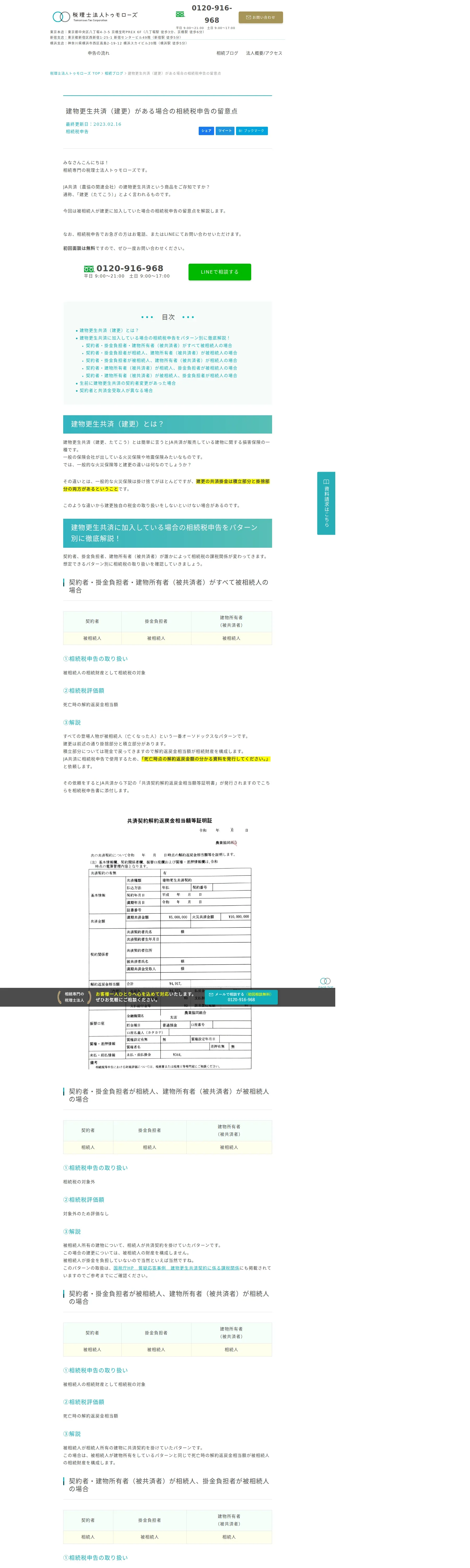Click header phone number 0120-916-968
The height and width of the screenshot is (1568, 470).
(x=211, y=14)
